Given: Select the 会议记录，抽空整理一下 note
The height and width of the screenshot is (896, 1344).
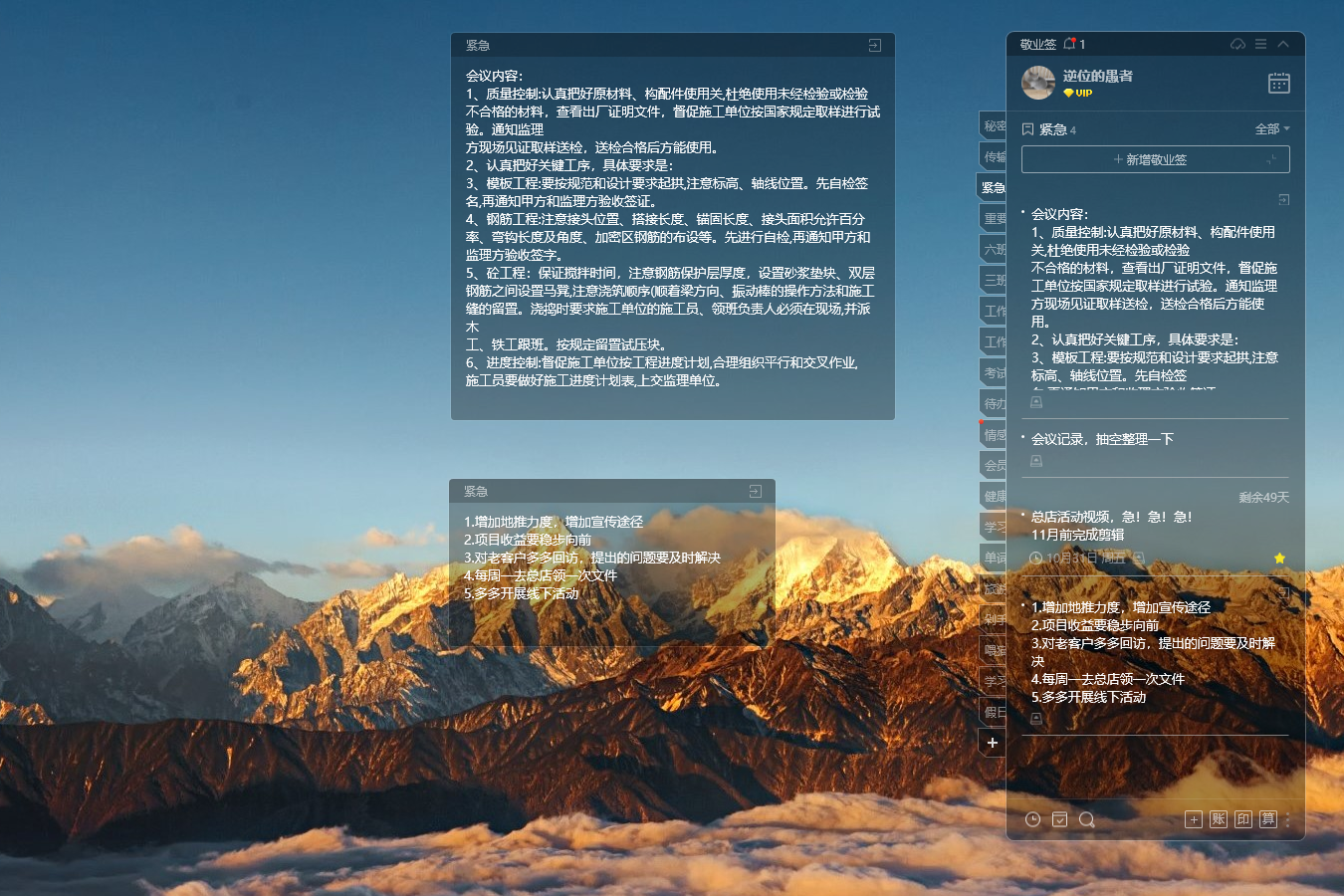Looking at the screenshot, I should click(x=1102, y=439).
